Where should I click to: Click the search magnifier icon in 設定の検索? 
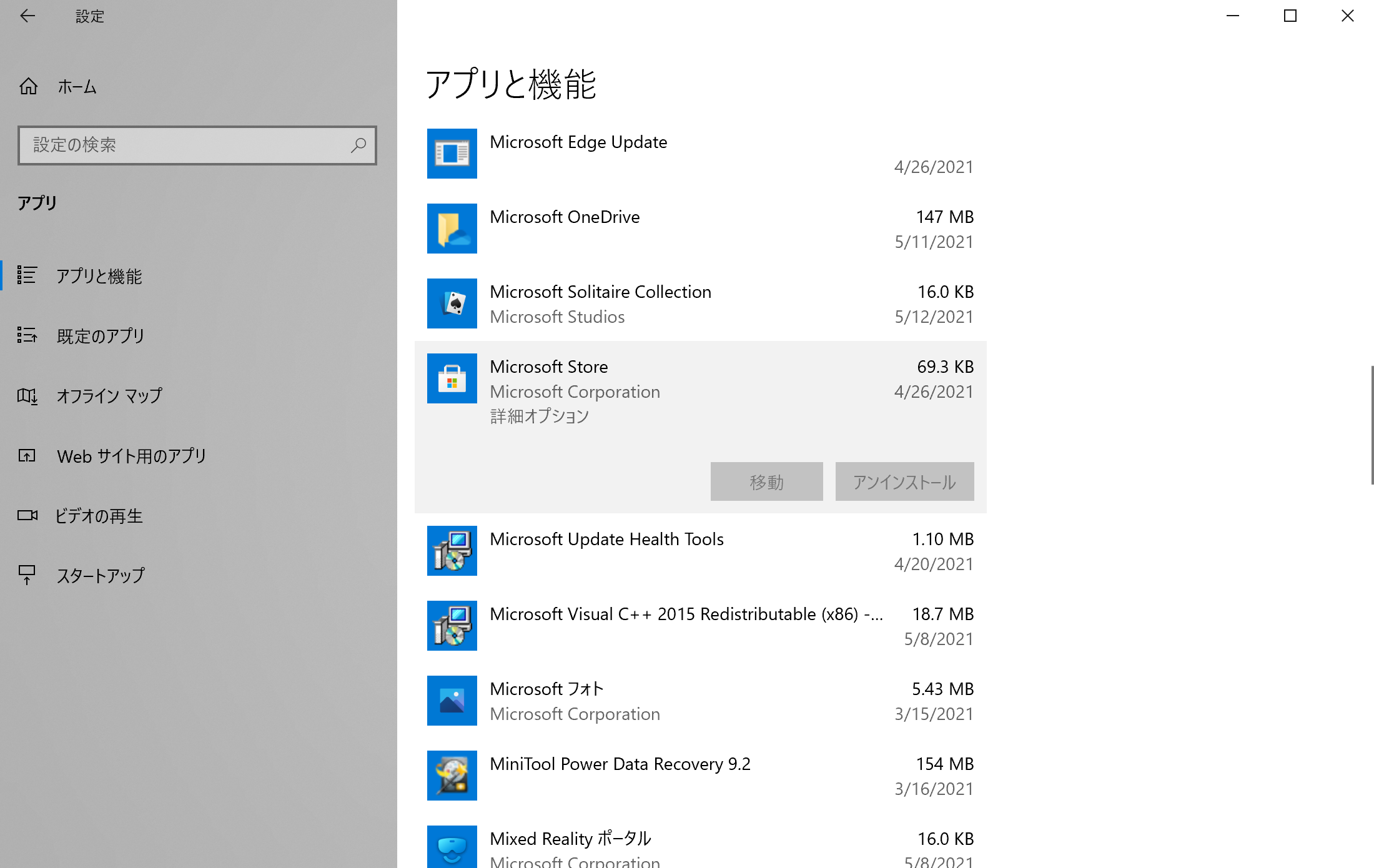point(358,145)
